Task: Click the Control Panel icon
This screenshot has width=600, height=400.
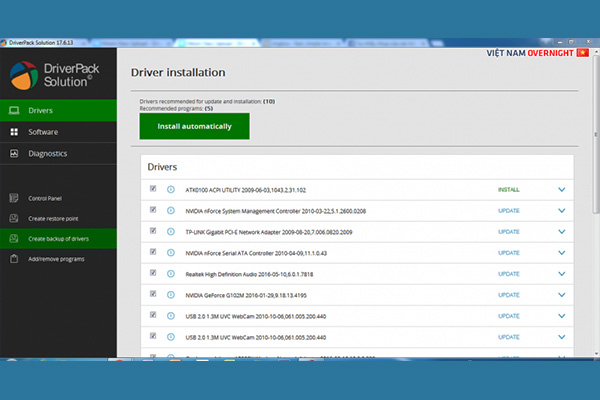Action: coord(14,198)
